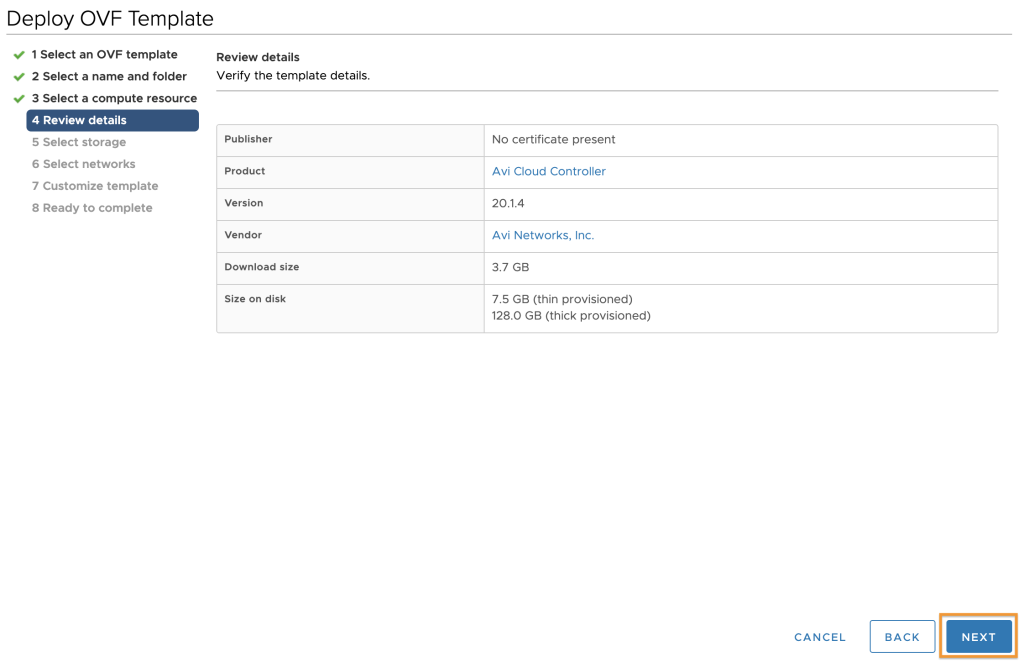Cancel the OVF deployment wizard
This screenshot has width=1024, height=662.
[x=820, y=637]
